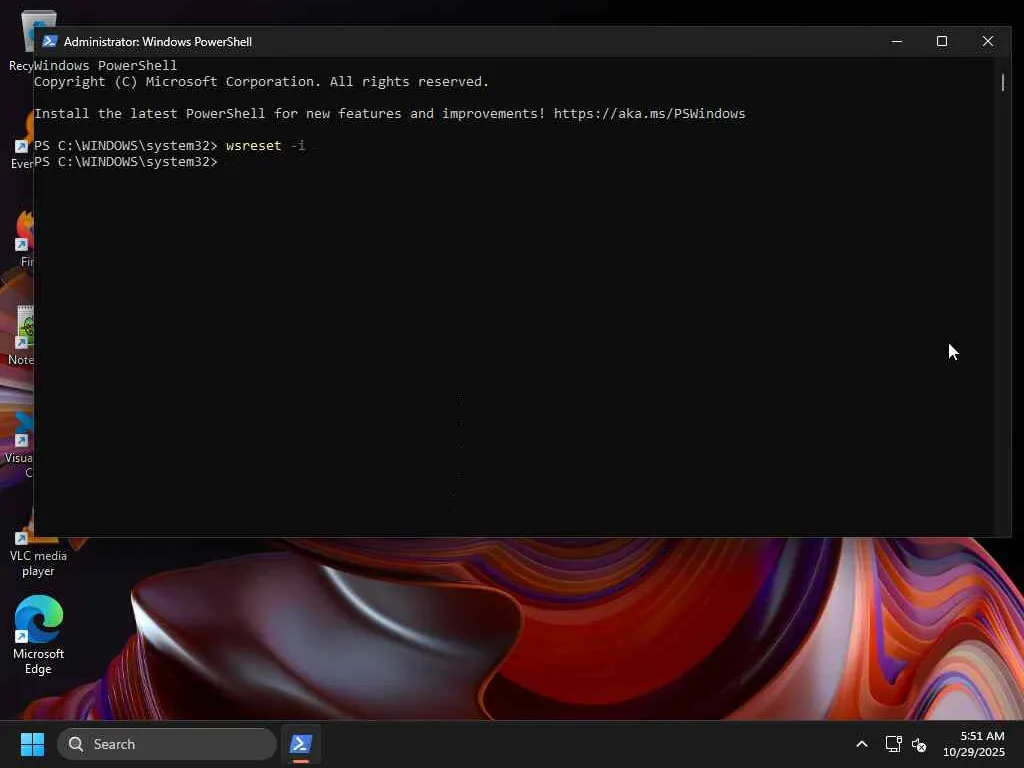Viewport: 1024px width, 768px height.
Task: Click the https://aka.ms/PSWindows URL text
Action: 649,114
